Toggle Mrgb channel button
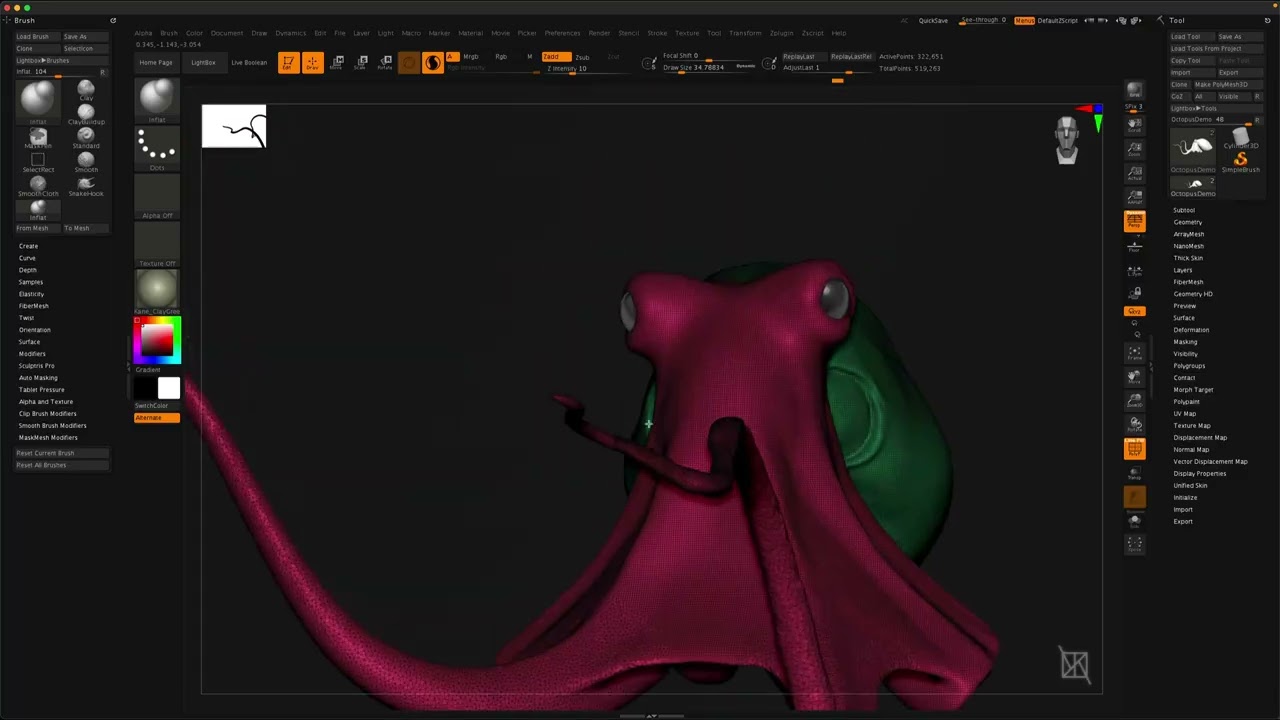This screenshot has height=720, width=1280. [x=471, y=57]
